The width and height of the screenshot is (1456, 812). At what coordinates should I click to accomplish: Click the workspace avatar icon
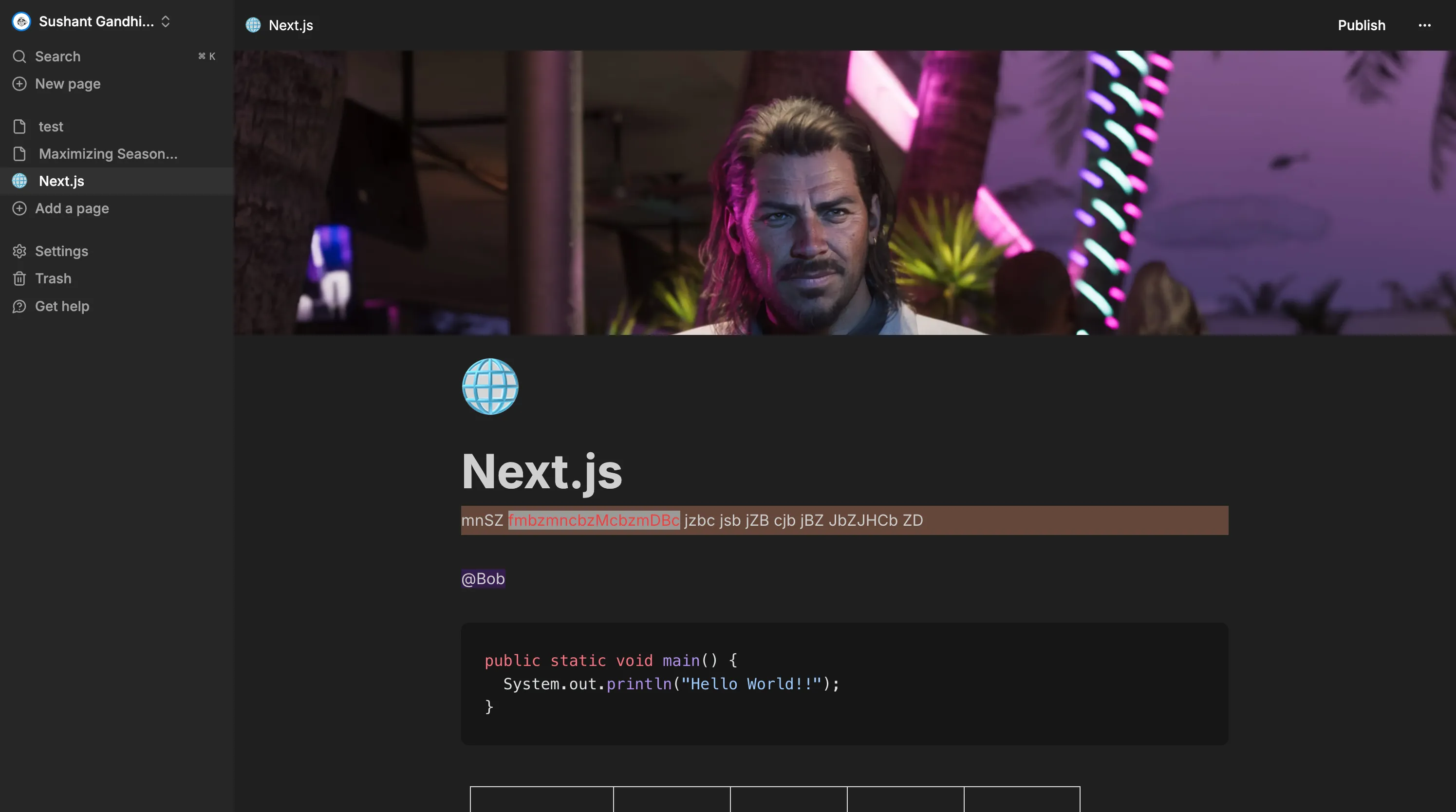point(21,21)
